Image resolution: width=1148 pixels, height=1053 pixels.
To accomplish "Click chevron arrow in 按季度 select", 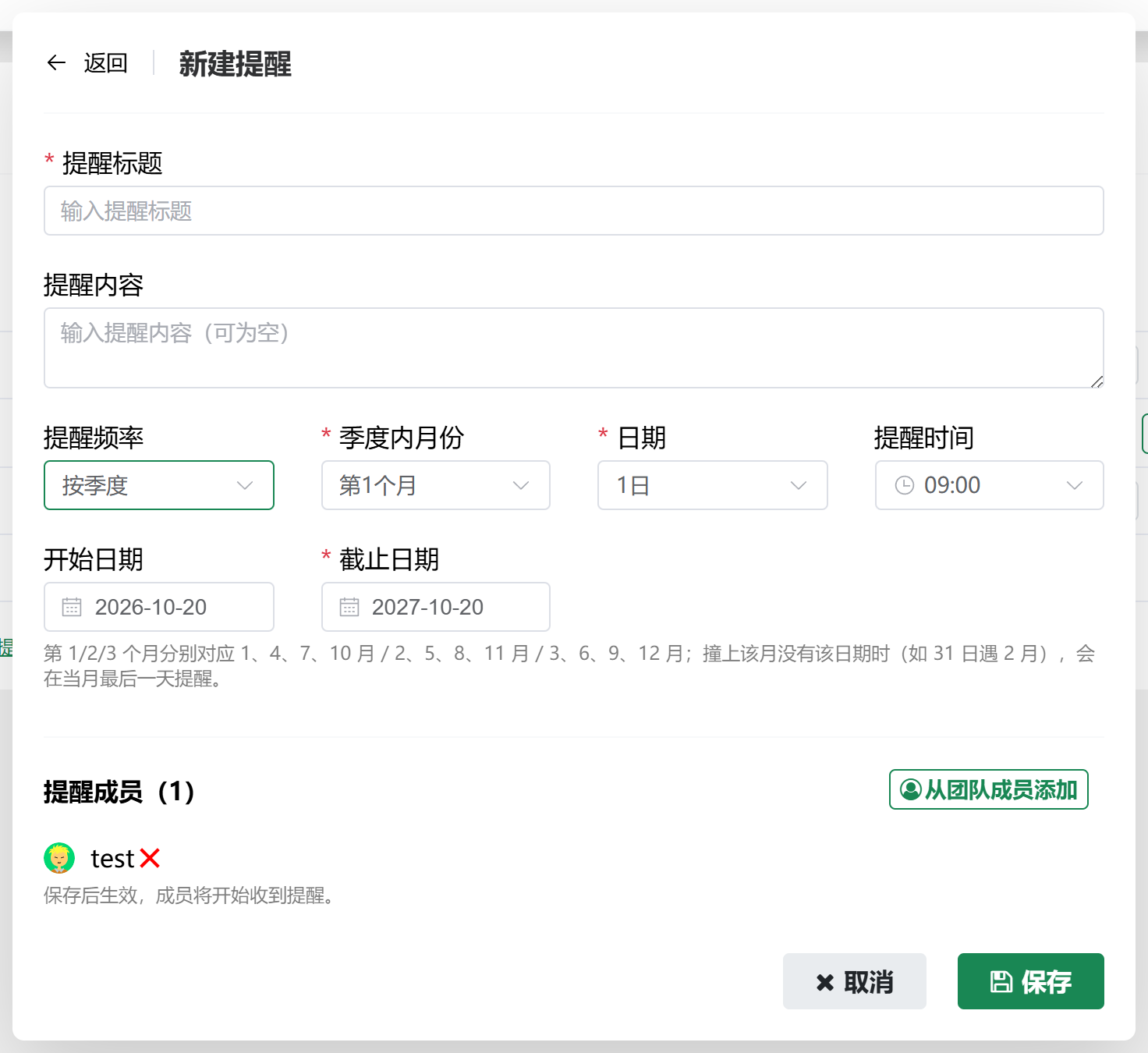I will tap(245, 485).
